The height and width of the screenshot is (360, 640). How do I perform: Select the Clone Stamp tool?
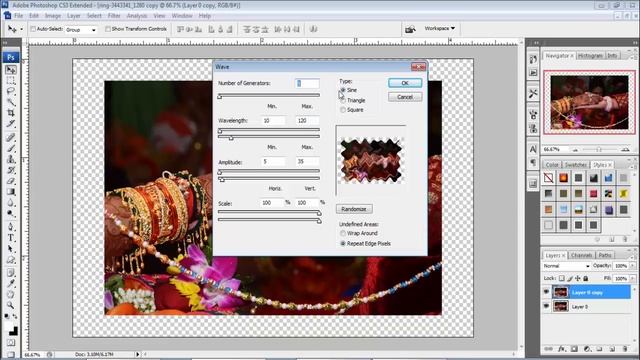(x=11, y=159)
